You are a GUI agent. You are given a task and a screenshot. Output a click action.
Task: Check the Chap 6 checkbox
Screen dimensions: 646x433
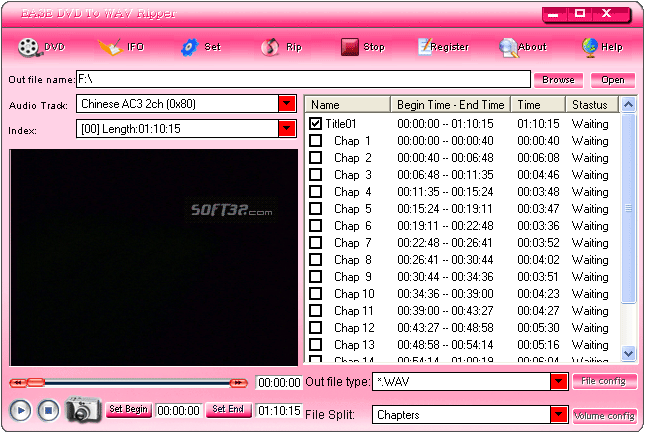[316, 225]
